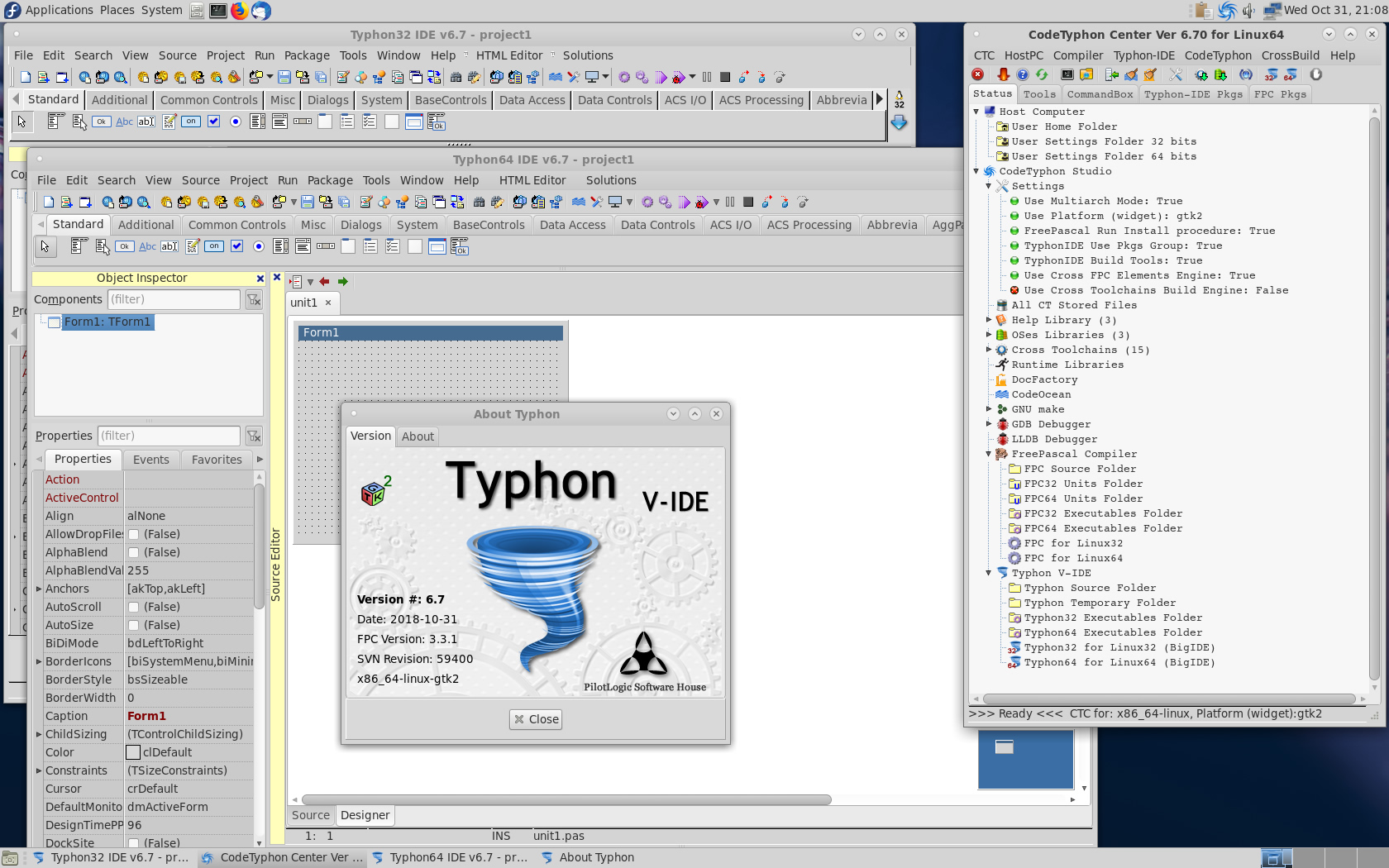
Task: Toggle the AlphaBlend checkbox
Action: (133, 552)
